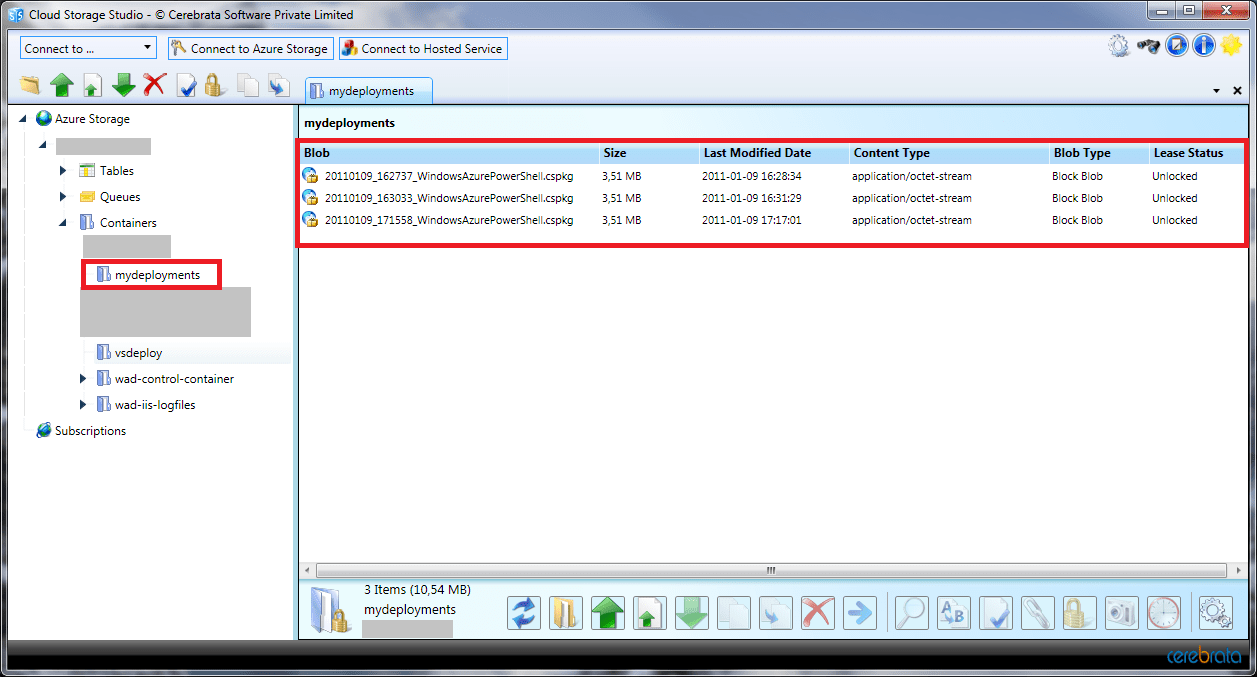Click the pages with blue arrow icon in upper toolbar
Viewport: 1257px width, 677px height.
[x=278, y=86]
